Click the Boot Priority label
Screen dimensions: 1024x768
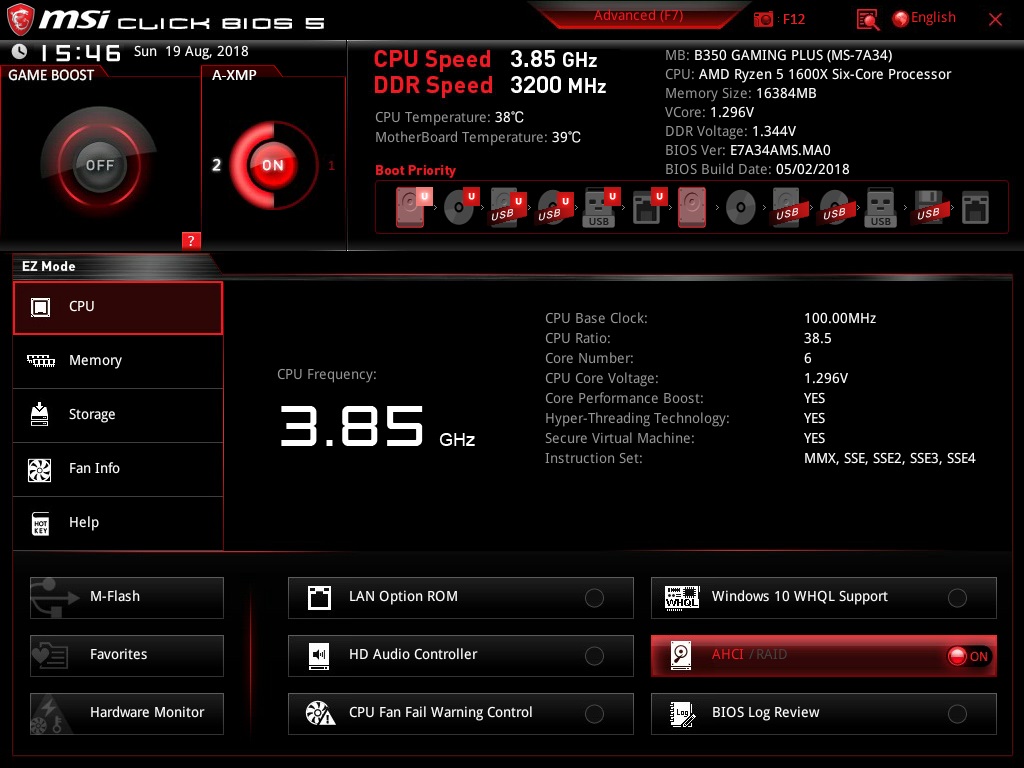[415, 170]
